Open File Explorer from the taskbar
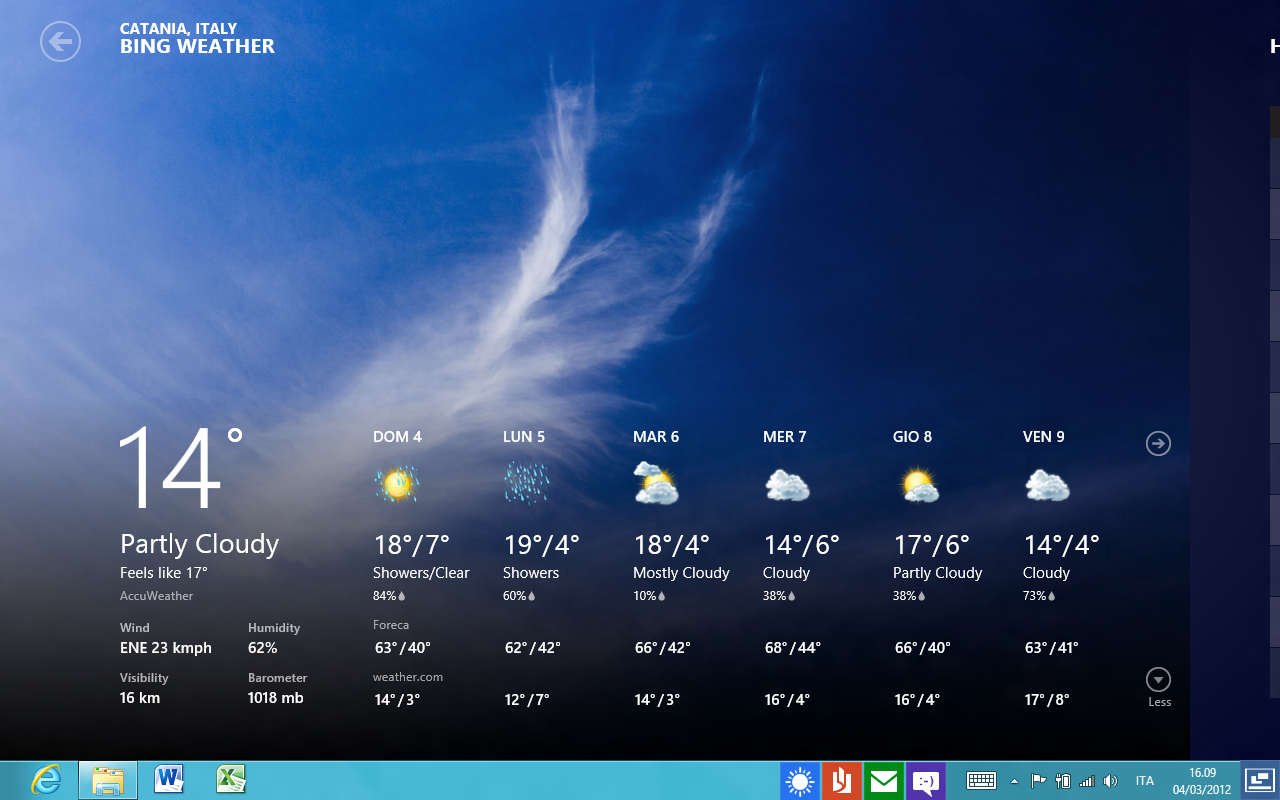 [x=108, y=780]
